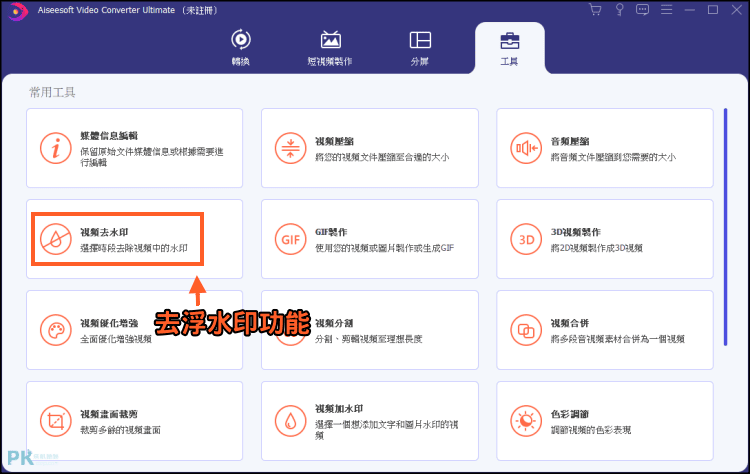Click the 色彩調節 sun icon

[x=526, y=421]
